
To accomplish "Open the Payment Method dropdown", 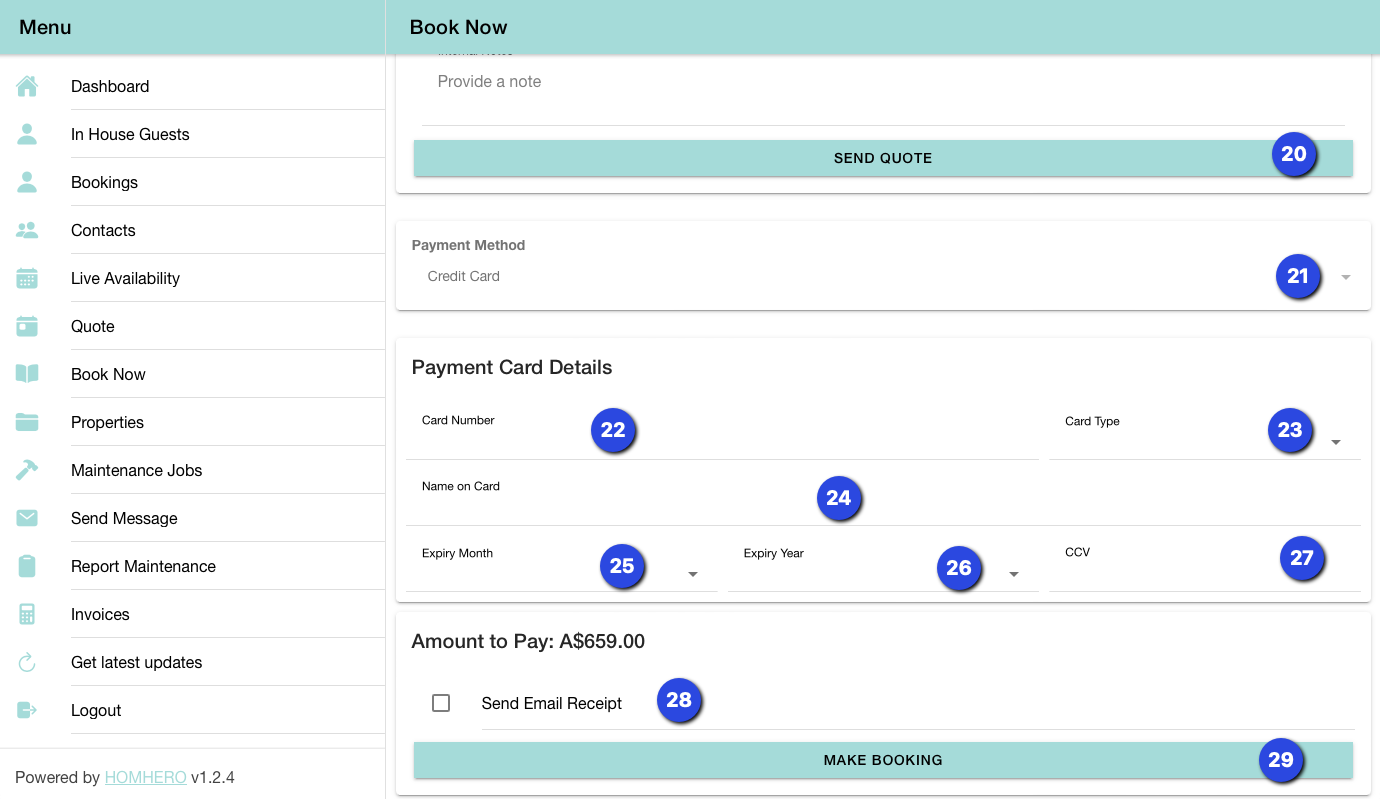I will 880,277.
